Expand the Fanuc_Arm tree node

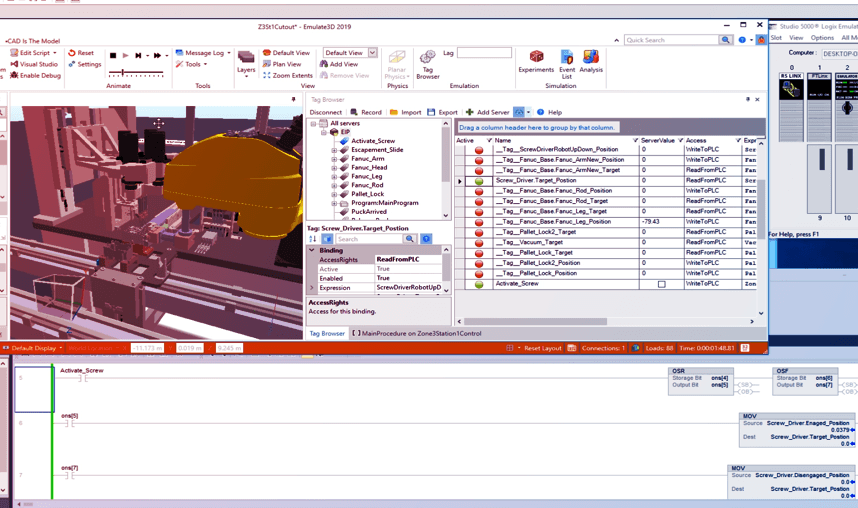pos(334,159)
